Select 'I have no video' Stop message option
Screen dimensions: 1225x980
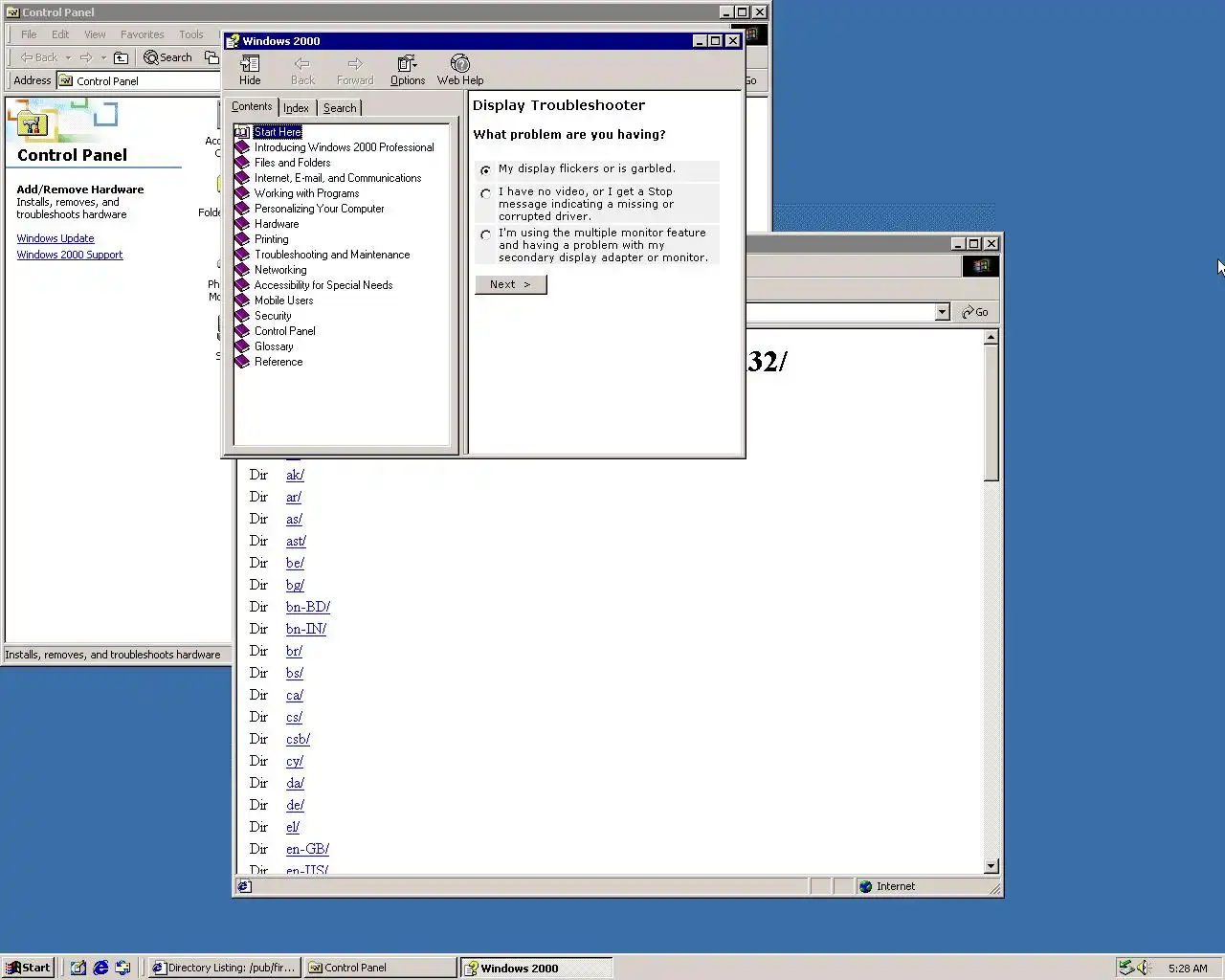(x=486, y=193)
